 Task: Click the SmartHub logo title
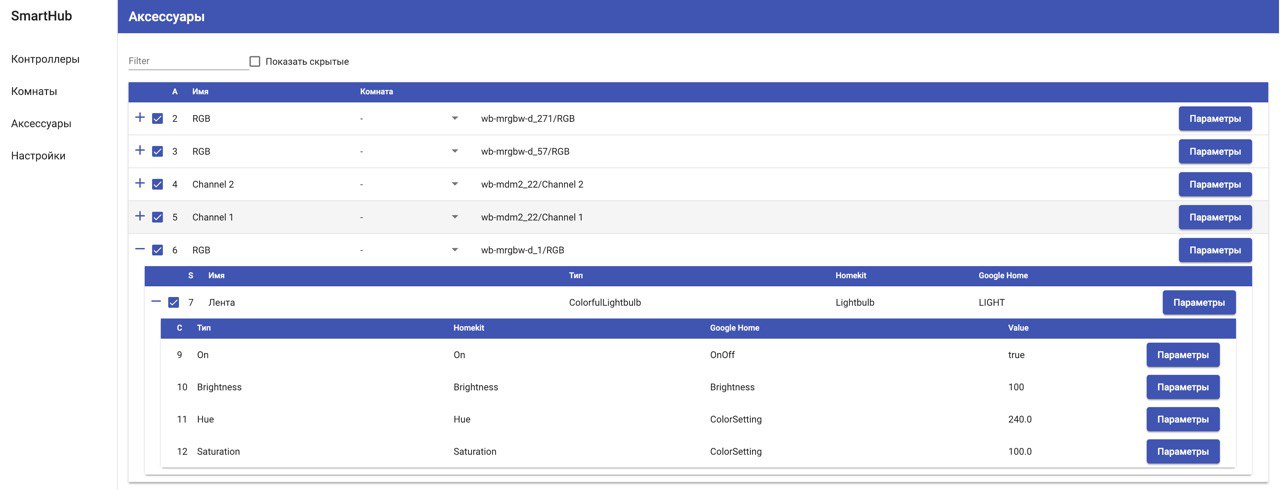click(41, 16)
